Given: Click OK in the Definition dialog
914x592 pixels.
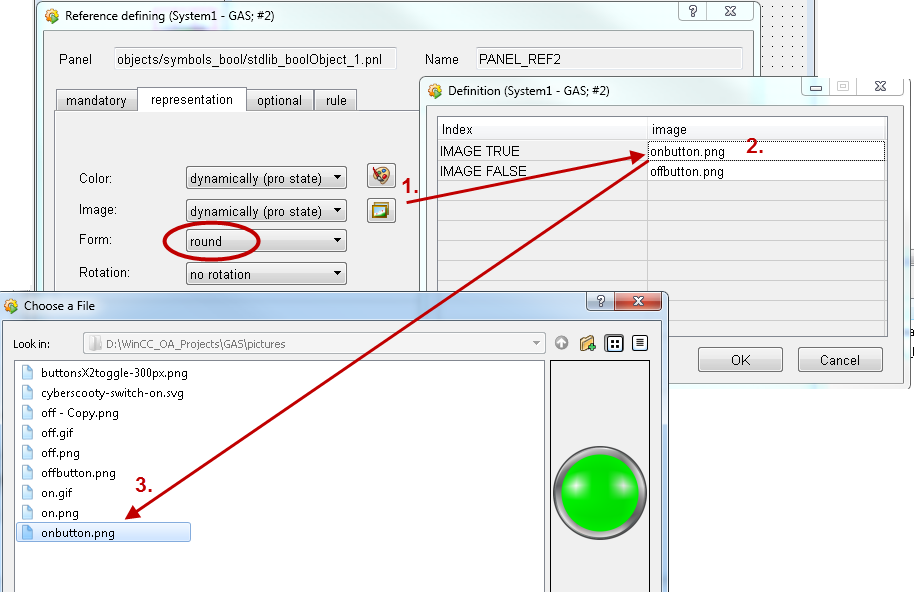Looking at the screenshot, I should [740, 360].
